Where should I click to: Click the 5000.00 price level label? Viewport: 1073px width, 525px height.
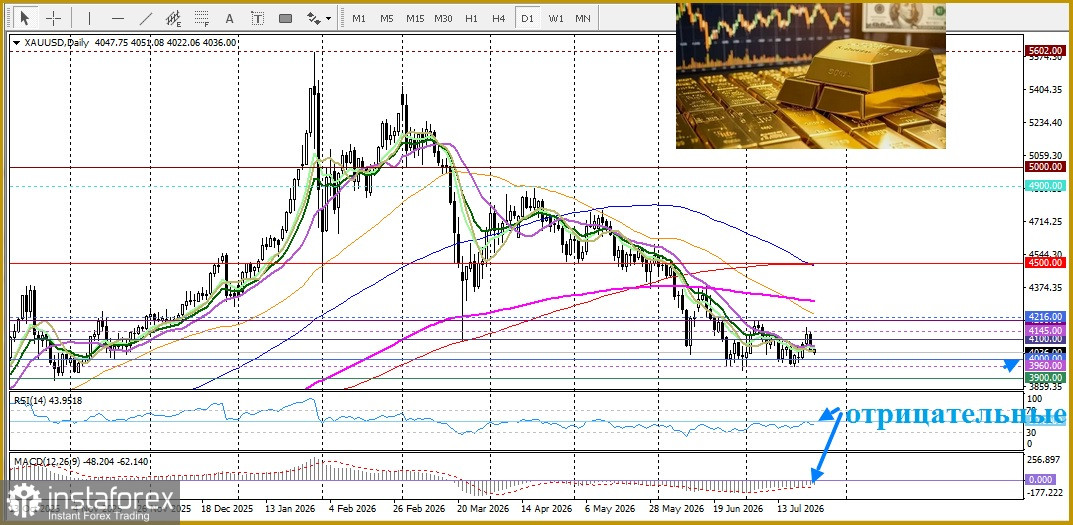tap(1046, 166)
